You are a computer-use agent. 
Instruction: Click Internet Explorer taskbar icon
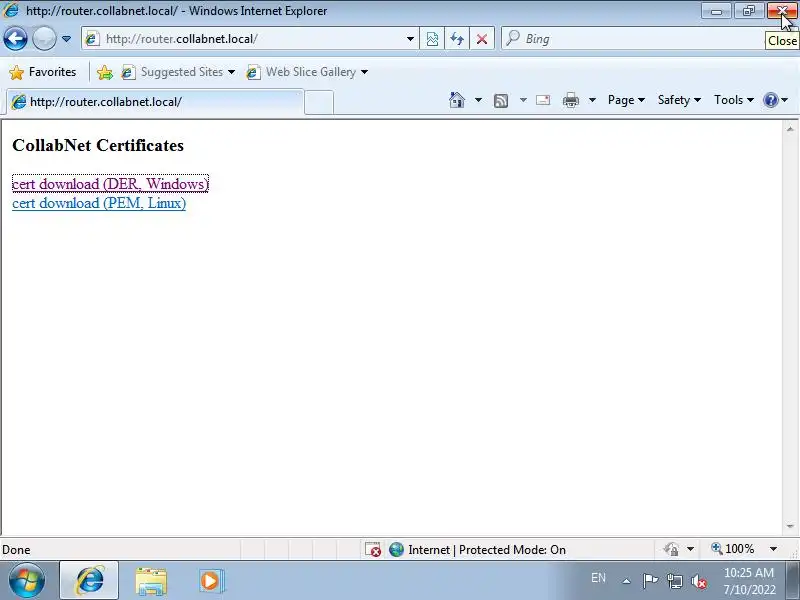coord(89,580)
